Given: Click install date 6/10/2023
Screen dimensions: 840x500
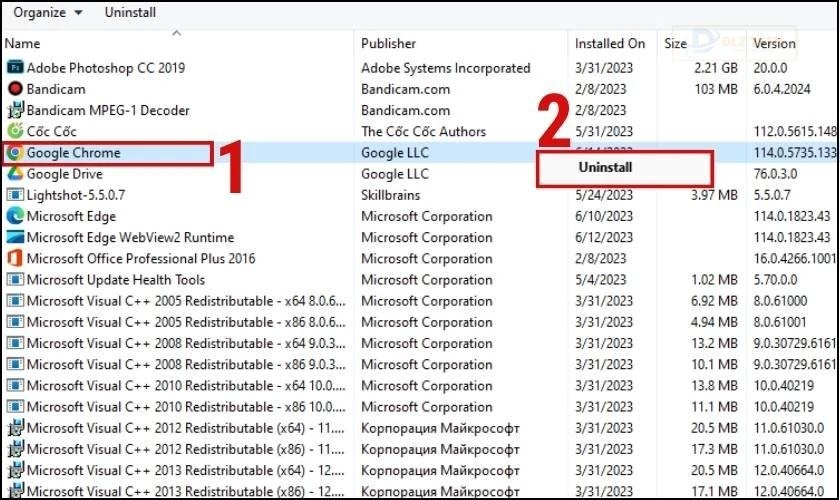Looking at the screenshot, I should coord(604,216).
